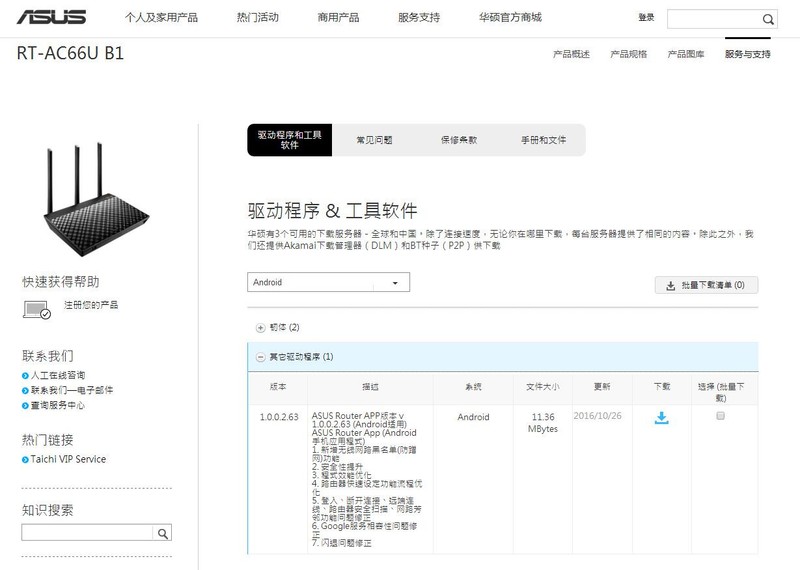
Task: Collapse the 其它驱动程序 (1) section
Action: click(x=260, y=357)
